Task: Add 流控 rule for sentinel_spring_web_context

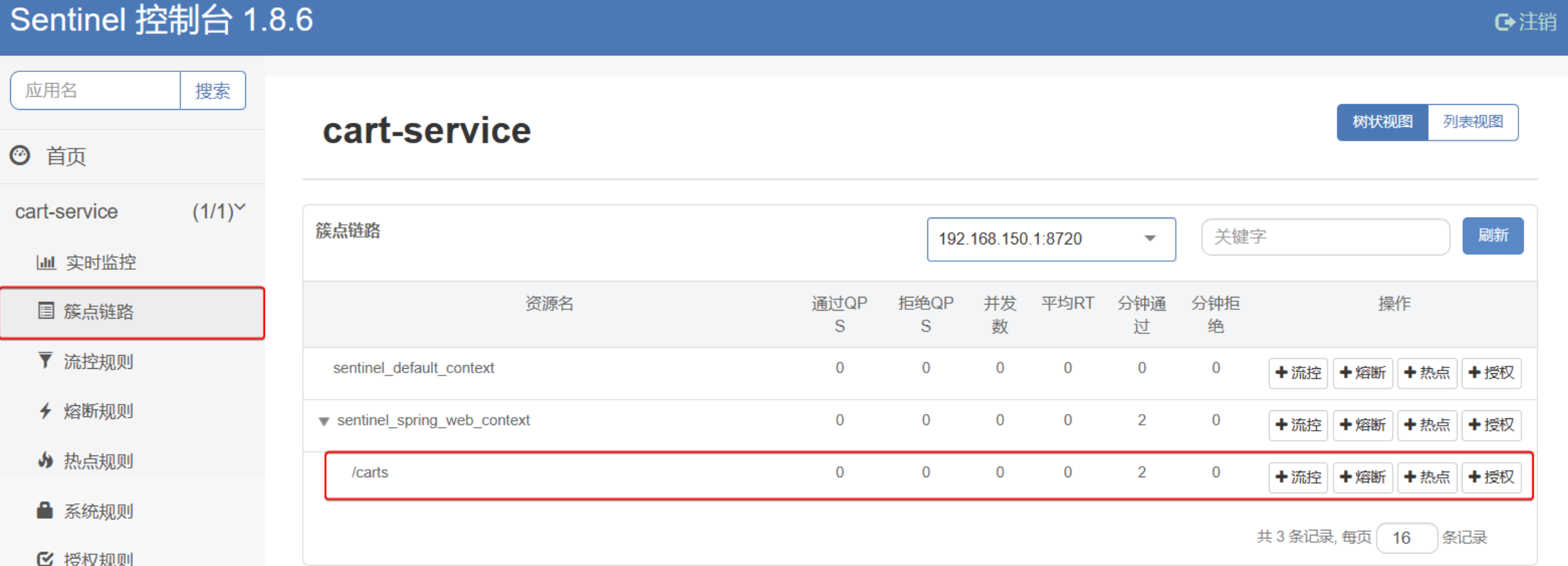Action: tap(1298, 425)
